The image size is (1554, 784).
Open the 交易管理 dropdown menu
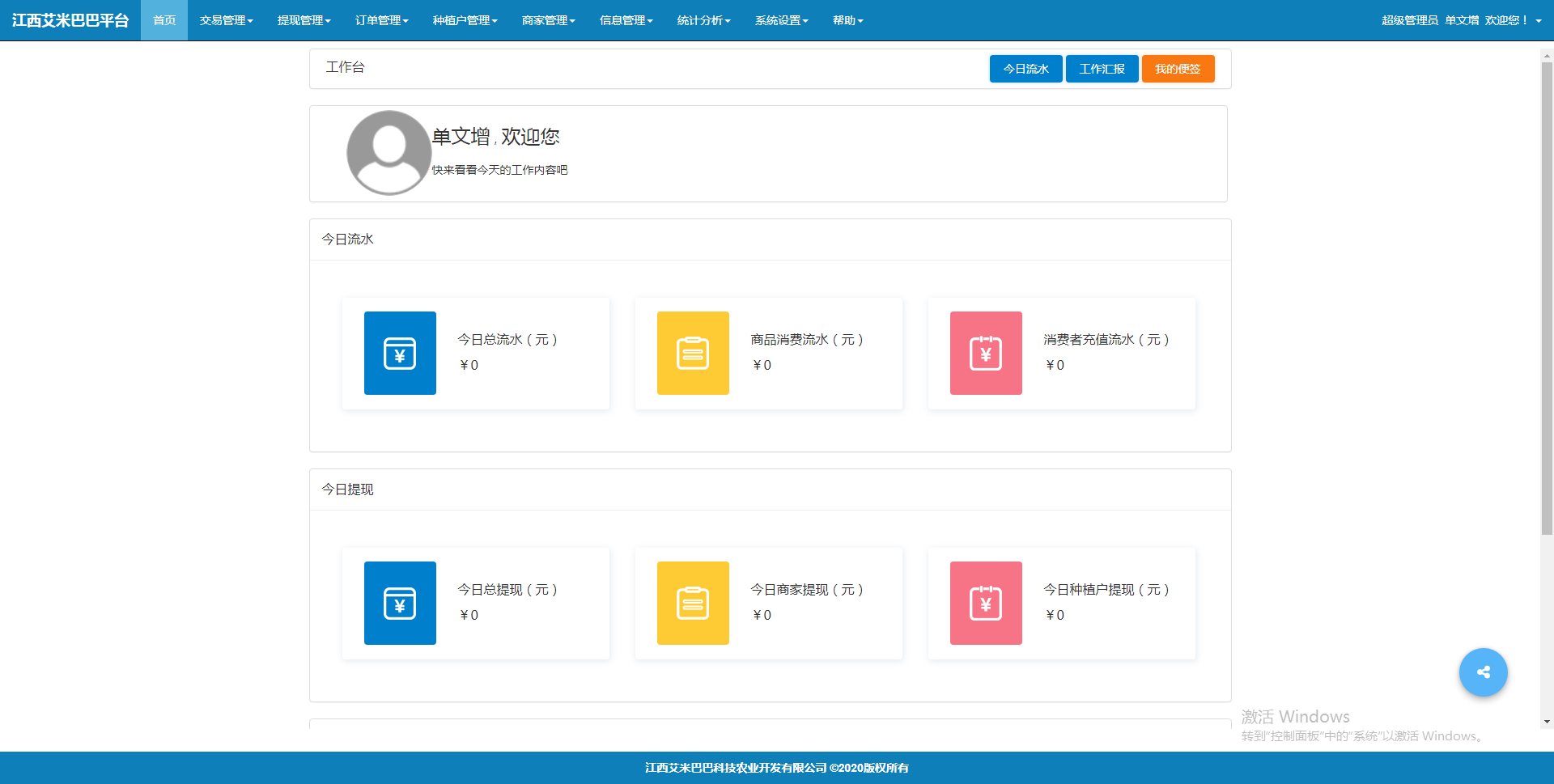tap(226, 20)
